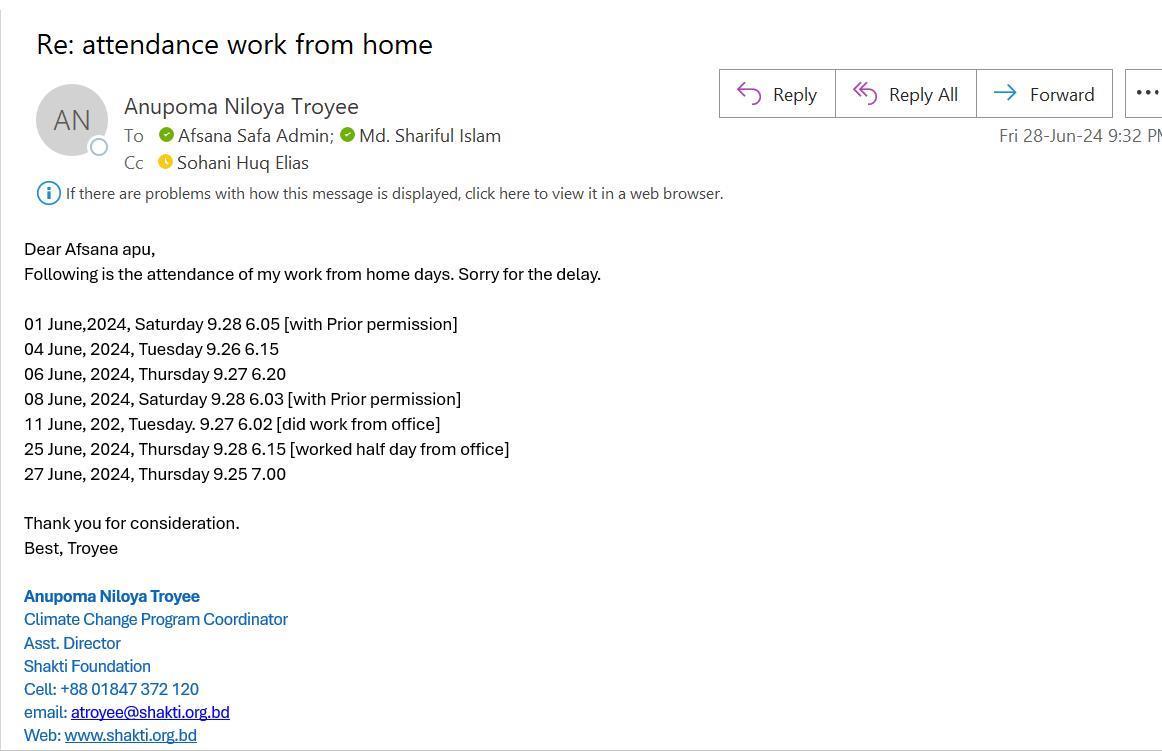1162x751 pixels.
Task: Click the AN sender avatar
Action: tap(72, 120)
